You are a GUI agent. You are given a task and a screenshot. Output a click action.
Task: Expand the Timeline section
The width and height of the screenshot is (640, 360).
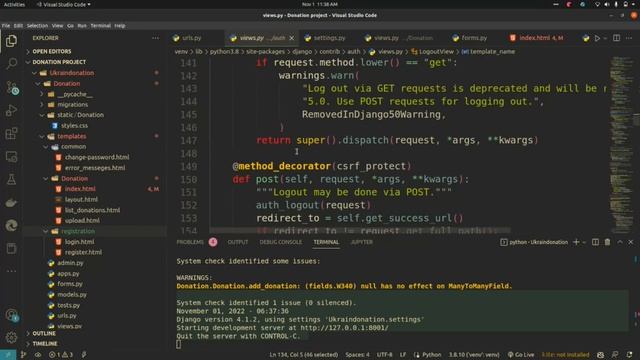click(44, 344)
